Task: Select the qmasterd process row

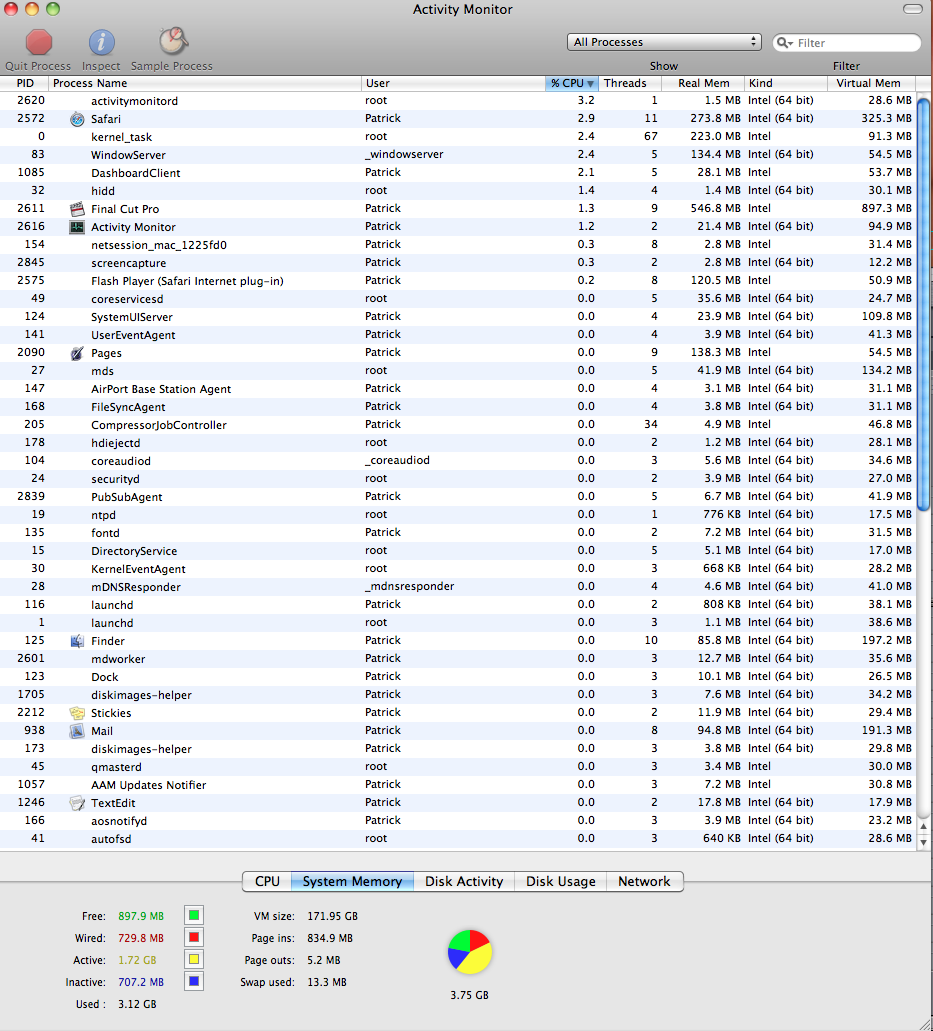Action: 458,767
